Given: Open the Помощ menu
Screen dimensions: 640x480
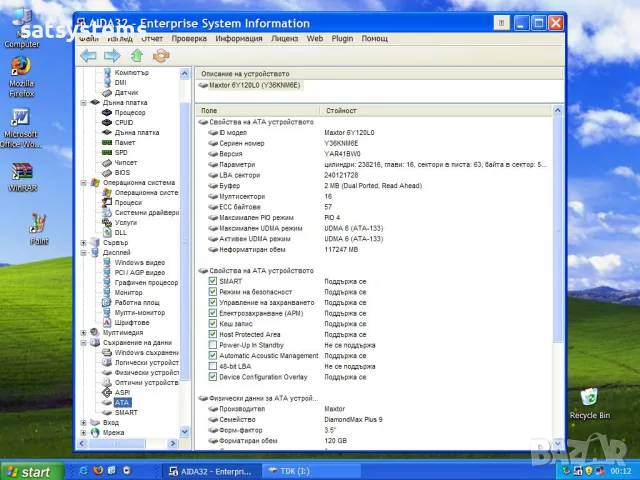Looking at the screenshot, I should tap(374, 38).
